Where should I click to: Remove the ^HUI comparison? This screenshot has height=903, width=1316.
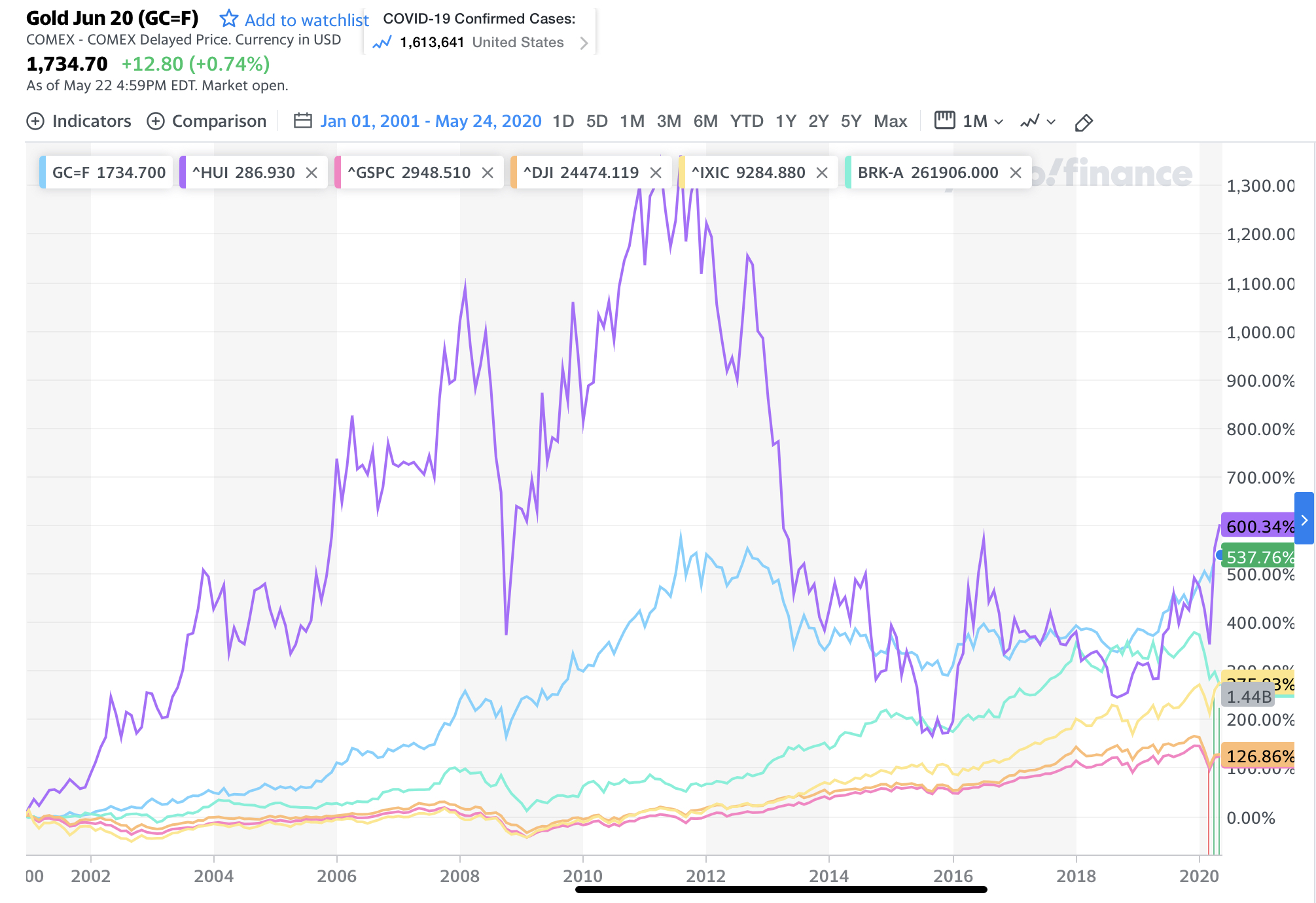coord(312,173)
